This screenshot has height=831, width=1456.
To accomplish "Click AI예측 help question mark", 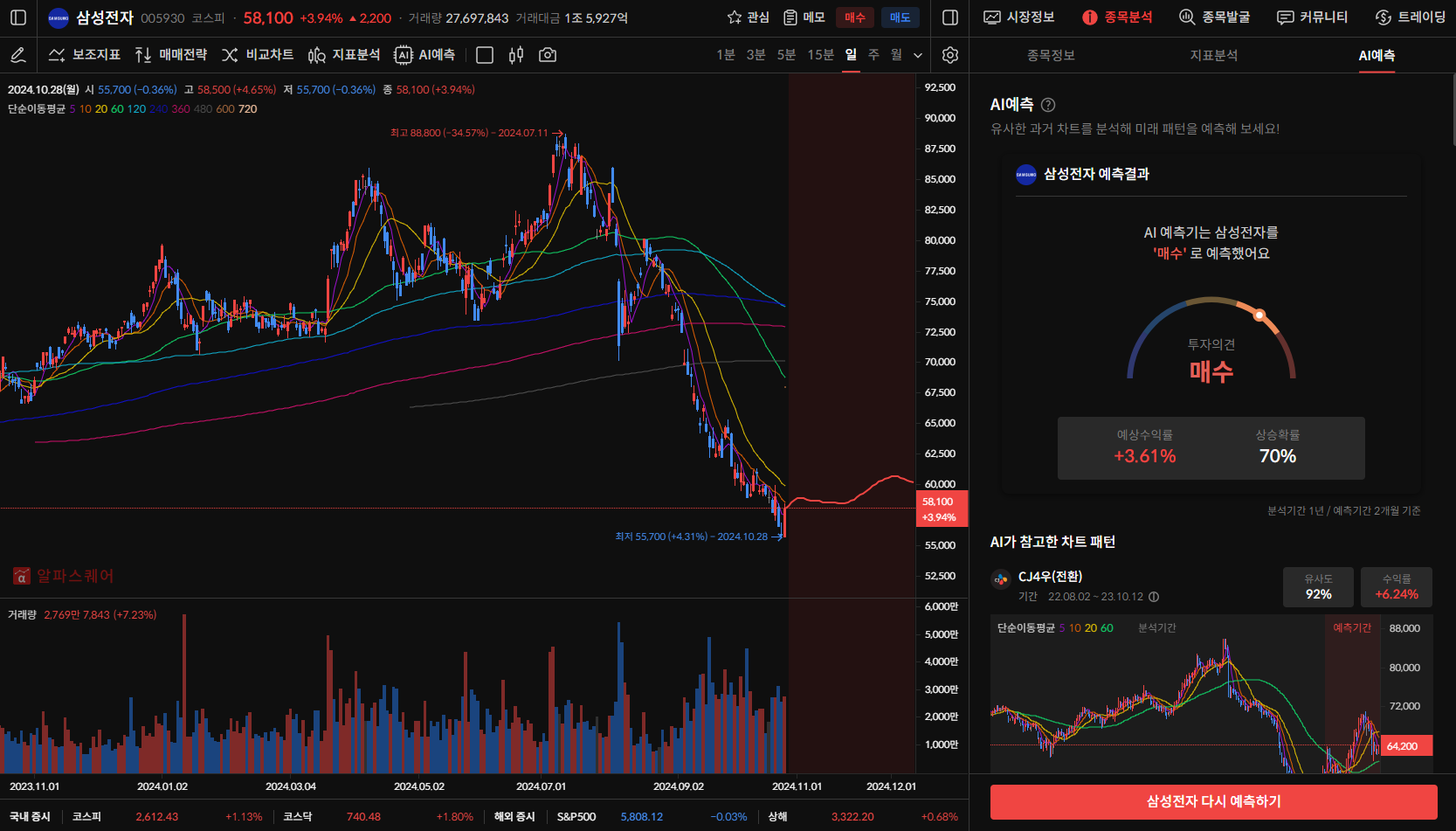I will click(x=1048, y=105).
